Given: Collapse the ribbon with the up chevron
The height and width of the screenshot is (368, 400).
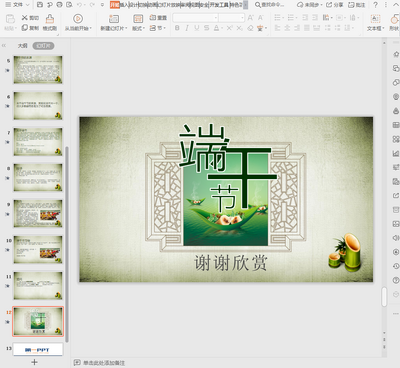Looking at the screenshot, I should [x=397, y=5].
